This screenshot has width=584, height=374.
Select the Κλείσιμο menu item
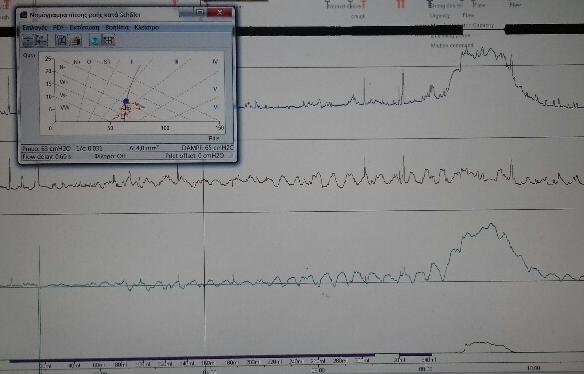tap(147, 28)
